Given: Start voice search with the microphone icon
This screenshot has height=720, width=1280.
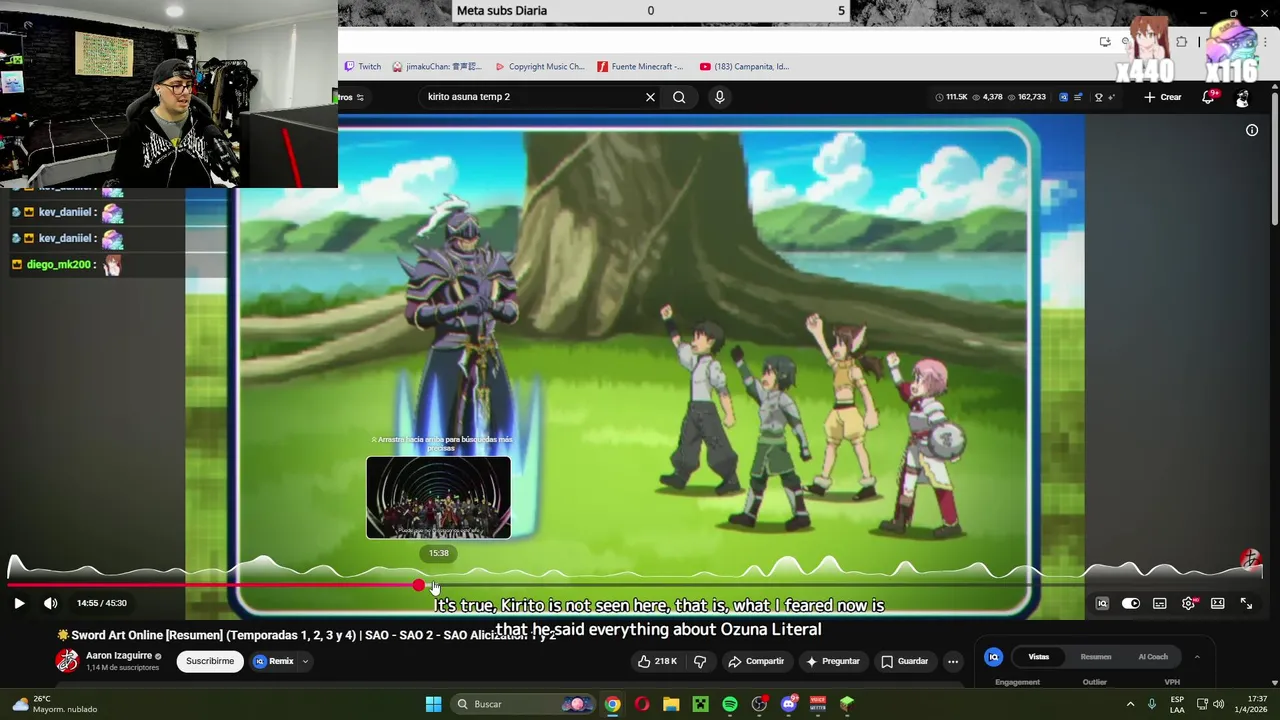Looking at the screenshot, I should (719, 97).
